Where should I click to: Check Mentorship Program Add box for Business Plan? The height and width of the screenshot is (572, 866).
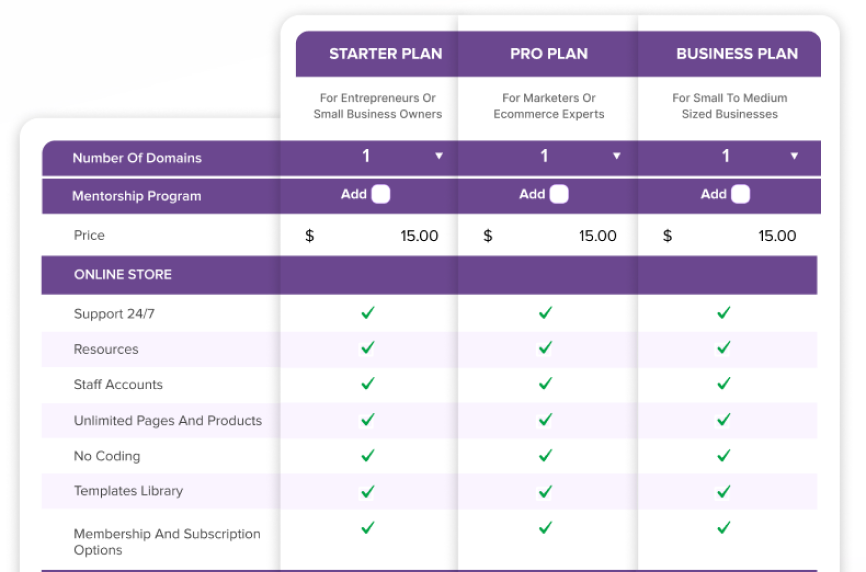coord(741,194)
